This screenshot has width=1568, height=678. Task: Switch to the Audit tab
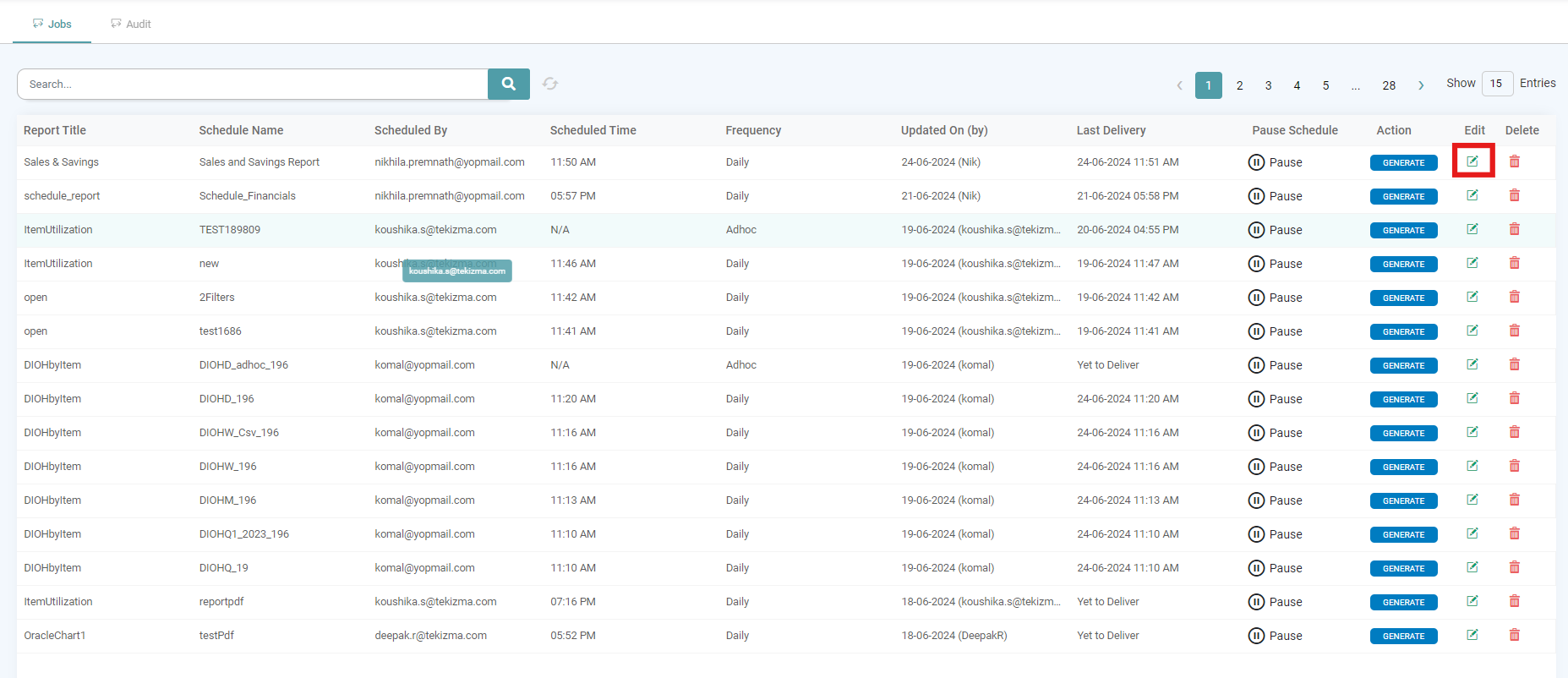click(x=131, y=24)
